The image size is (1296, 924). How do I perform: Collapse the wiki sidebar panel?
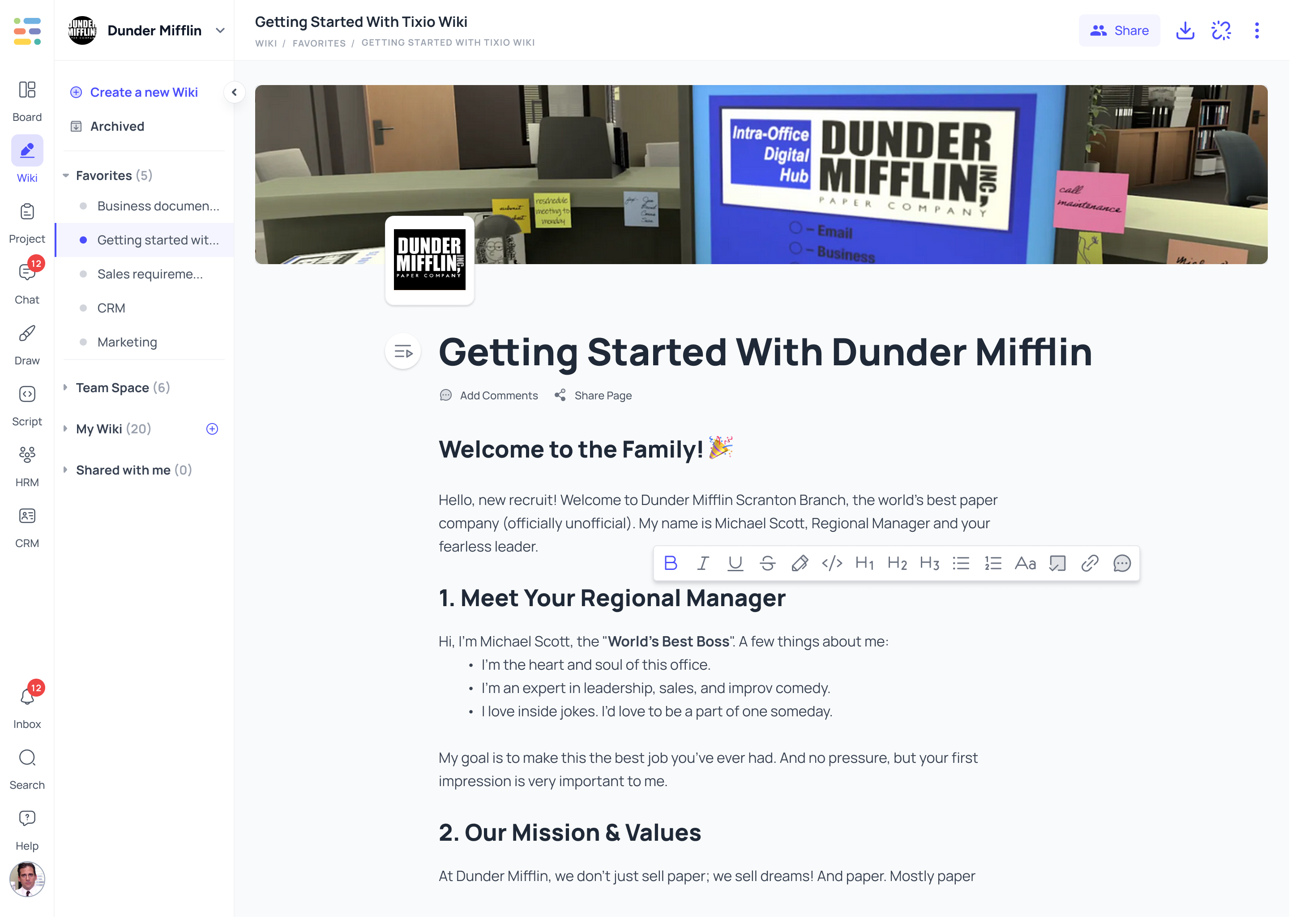[x=234, y=92]
